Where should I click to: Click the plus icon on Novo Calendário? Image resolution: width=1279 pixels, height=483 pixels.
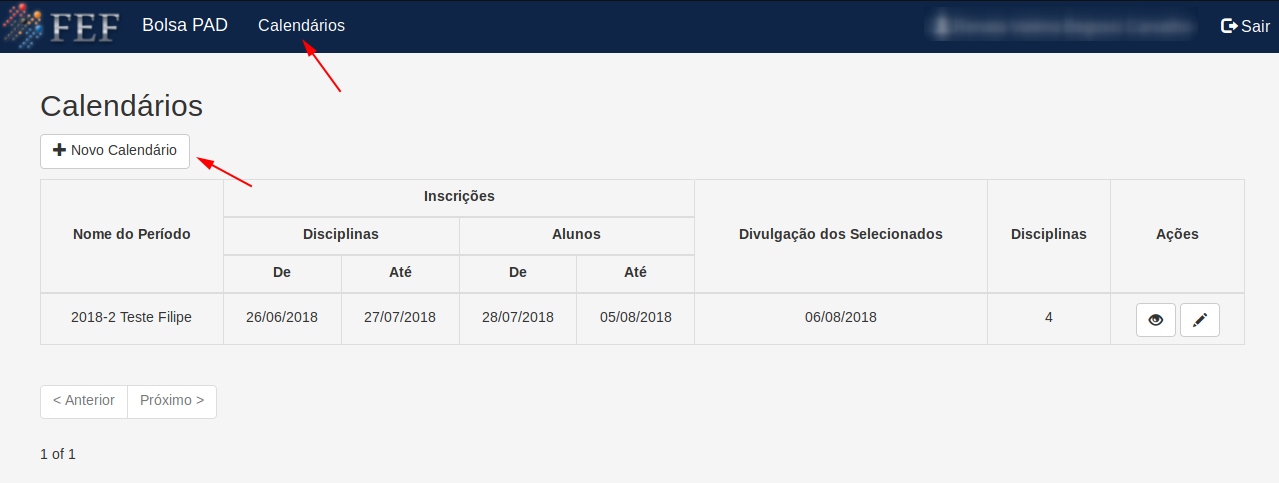59,150
